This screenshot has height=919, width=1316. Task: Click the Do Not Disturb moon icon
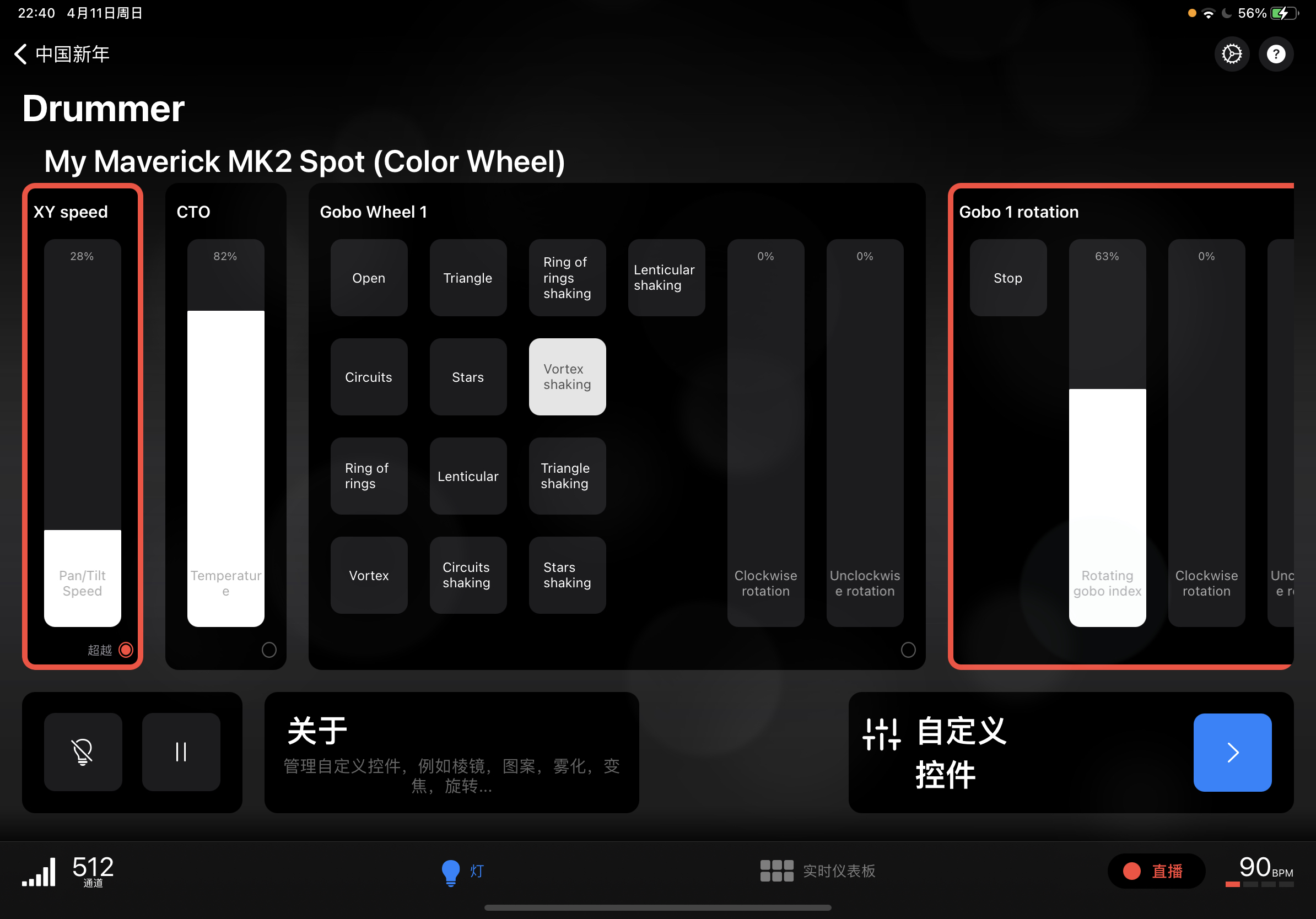pos(1227,13)
